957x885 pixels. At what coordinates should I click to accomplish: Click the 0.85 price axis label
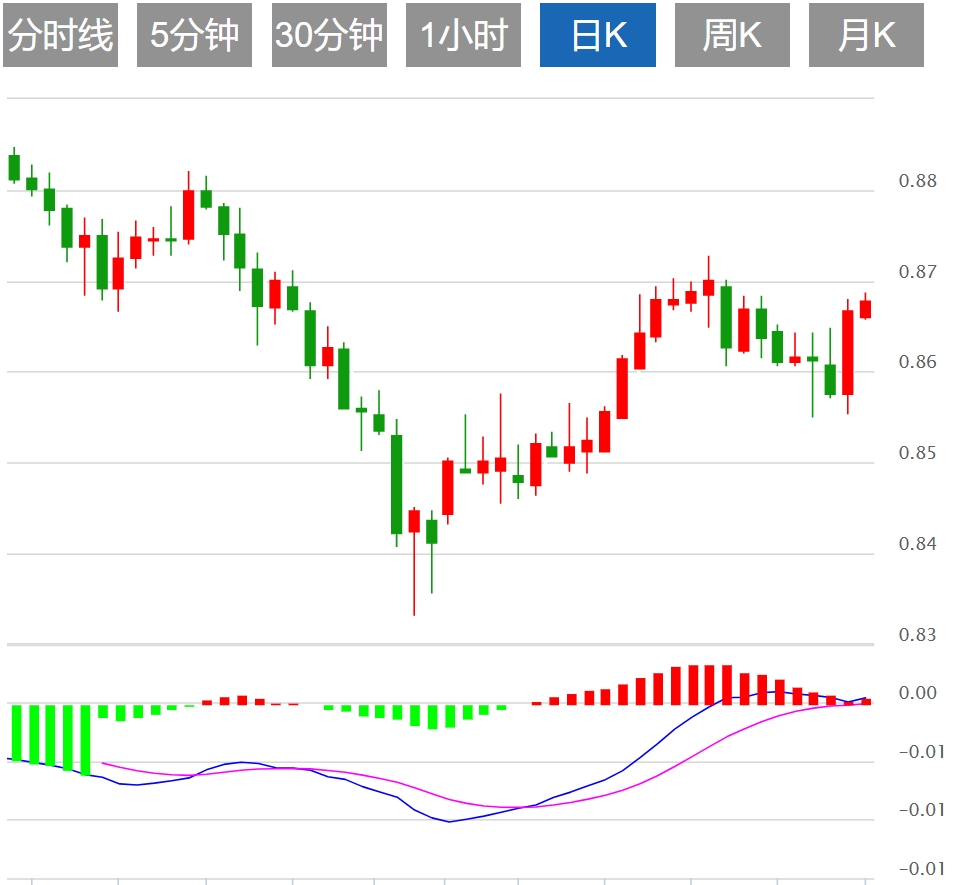click(x=918, y=453)
